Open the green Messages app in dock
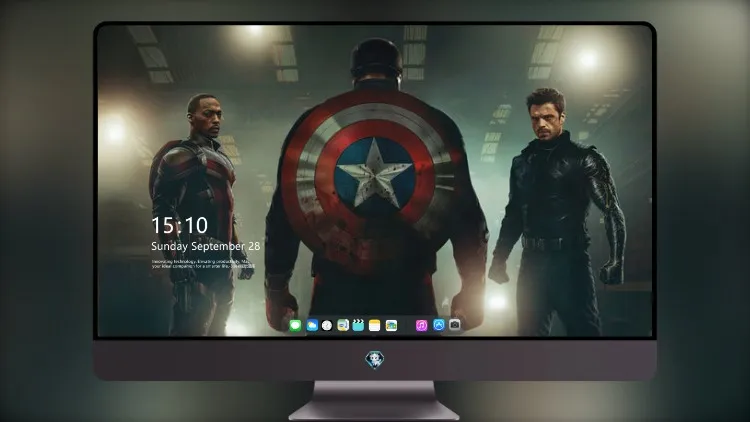 295,326
